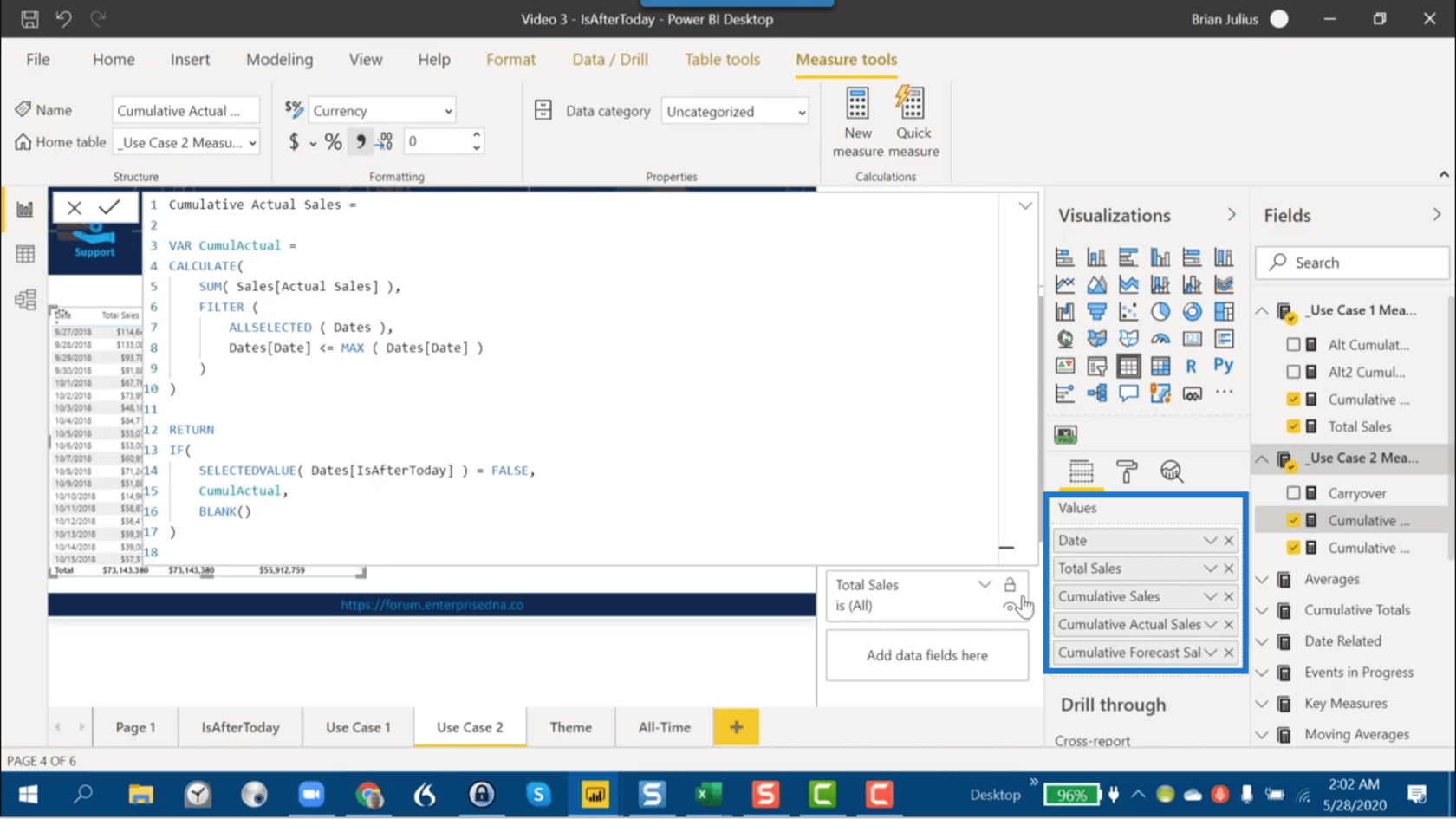Expand the Averages table in Fields
Viewport: 1456px width, 819px height.
pos(1262,580)
